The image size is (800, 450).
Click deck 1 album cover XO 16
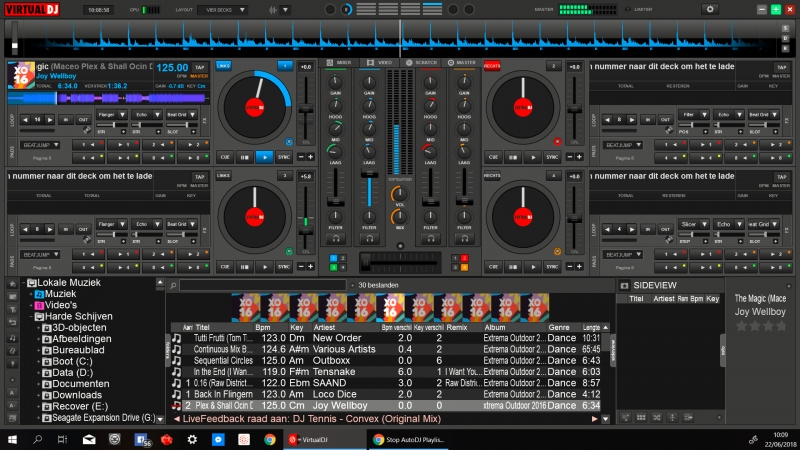click(x=21, y=75)
